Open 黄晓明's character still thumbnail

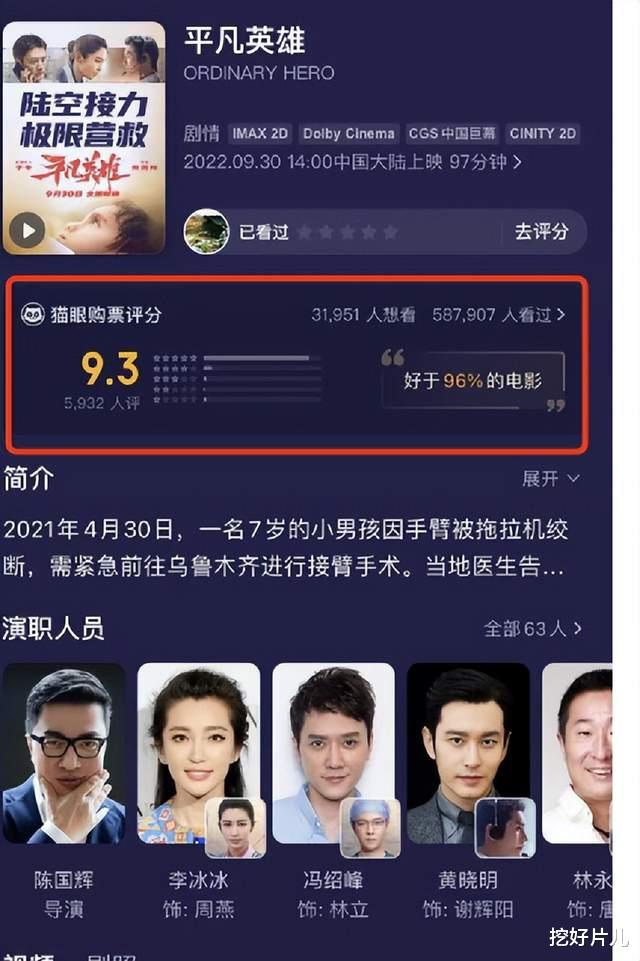coord(505,827)
